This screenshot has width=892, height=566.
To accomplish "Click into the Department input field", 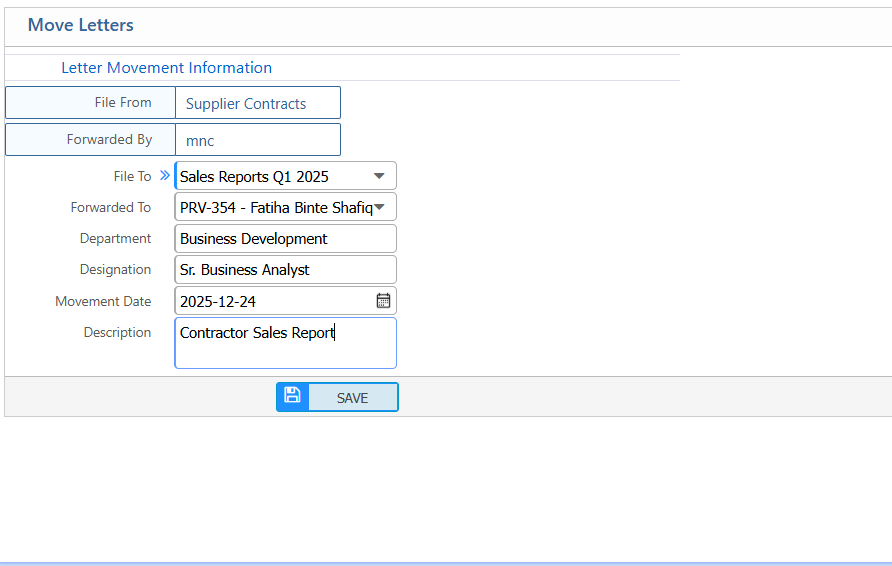I will pyautogui.click(x=285, y=239).
